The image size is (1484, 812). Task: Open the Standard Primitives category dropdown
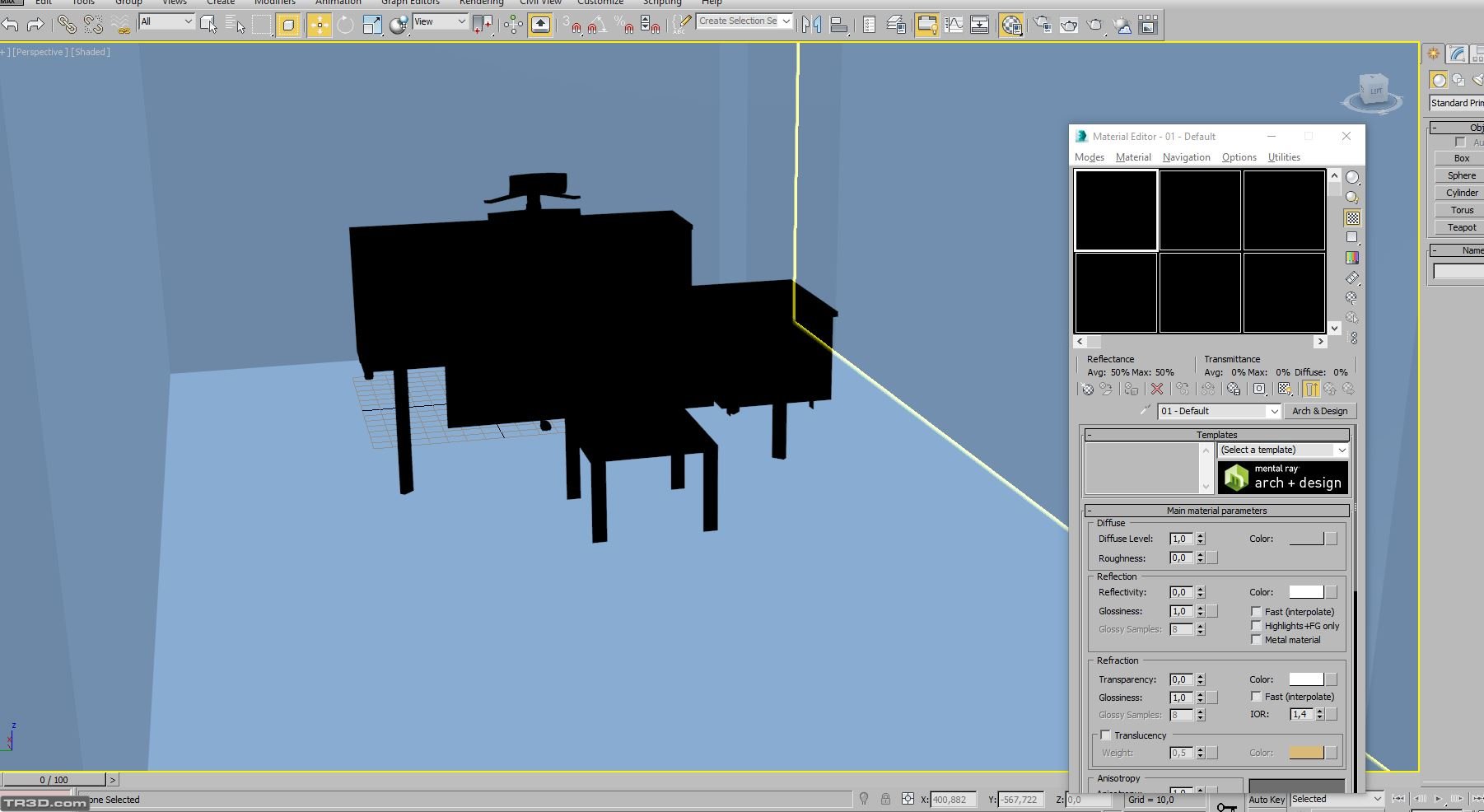pos(1457,103)
